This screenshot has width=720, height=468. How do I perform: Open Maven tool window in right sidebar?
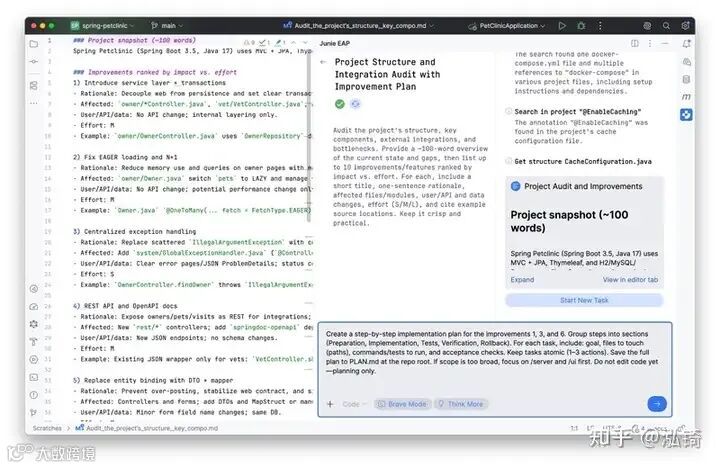[686, 97]
